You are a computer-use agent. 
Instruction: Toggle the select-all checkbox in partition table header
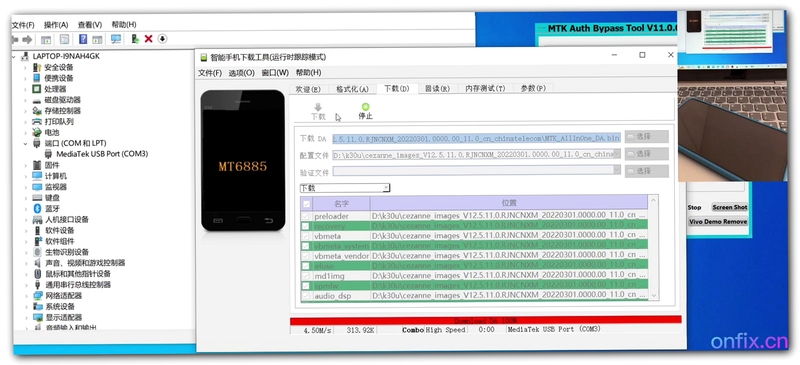pos(307,204)
